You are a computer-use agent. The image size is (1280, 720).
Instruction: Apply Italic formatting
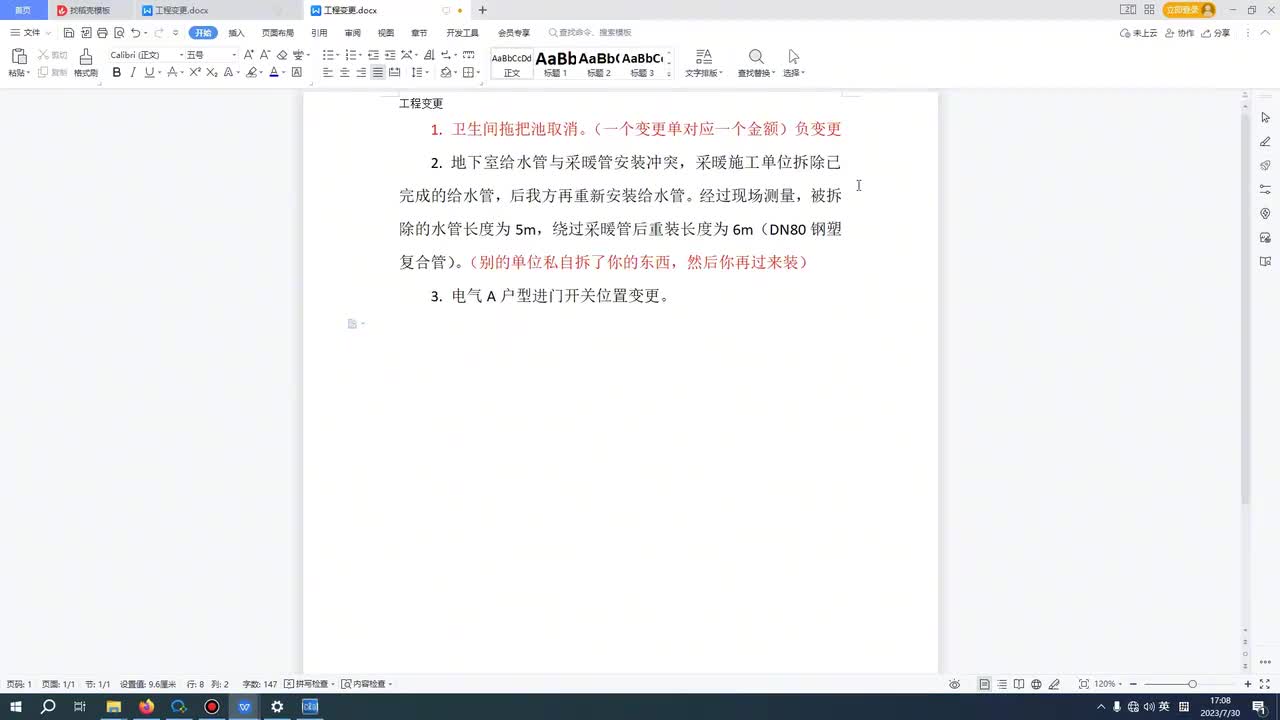click(132, 72)
